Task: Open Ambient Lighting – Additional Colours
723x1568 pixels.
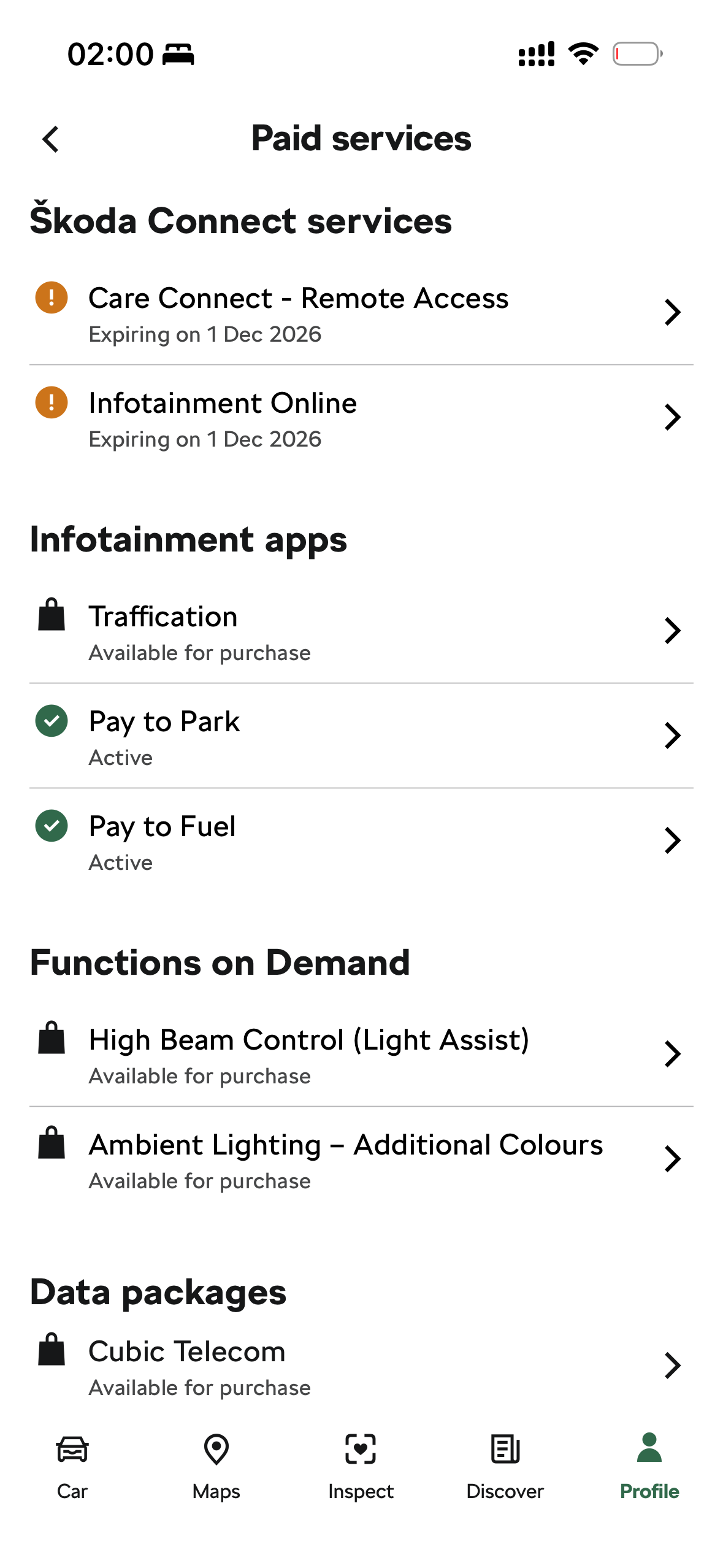Action: (361, 1159)
